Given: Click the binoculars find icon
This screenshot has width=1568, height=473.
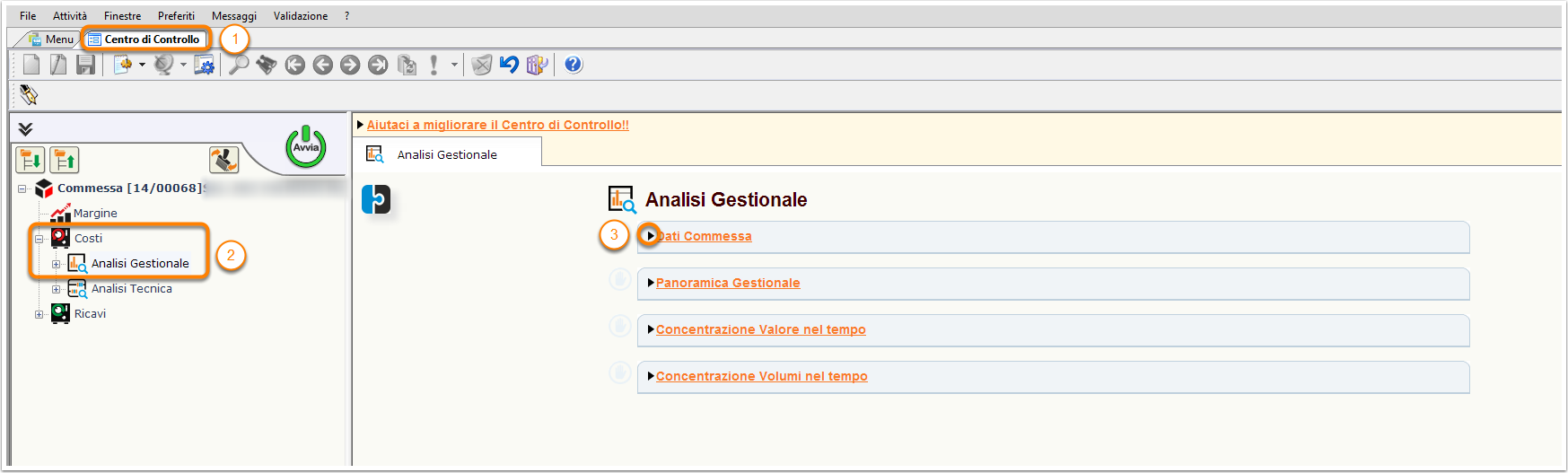Looking at the screenshot, I should click(x=267, y=65).
